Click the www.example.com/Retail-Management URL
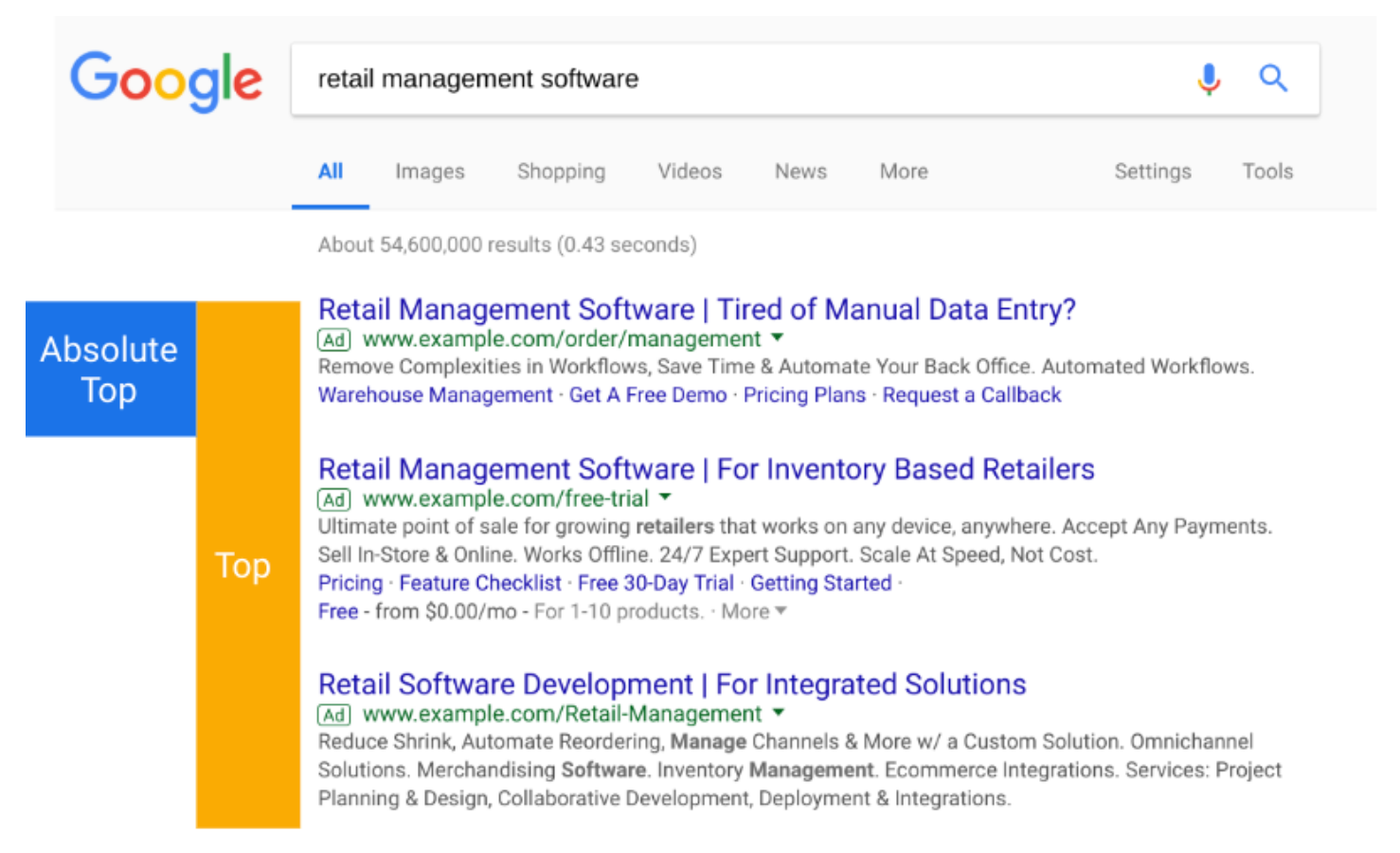The height and width of the screenshot is (853, 1400). pyautogui.click(x=563, y=715)
